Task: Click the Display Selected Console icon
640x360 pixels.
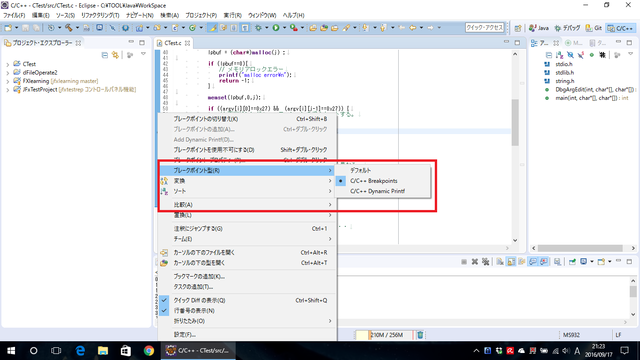Action: tap(584, 262)
